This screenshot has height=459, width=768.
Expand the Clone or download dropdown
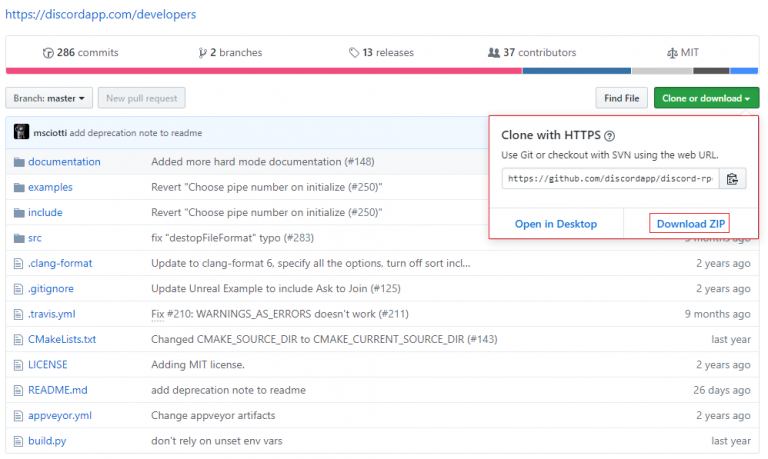pos(706,98)
